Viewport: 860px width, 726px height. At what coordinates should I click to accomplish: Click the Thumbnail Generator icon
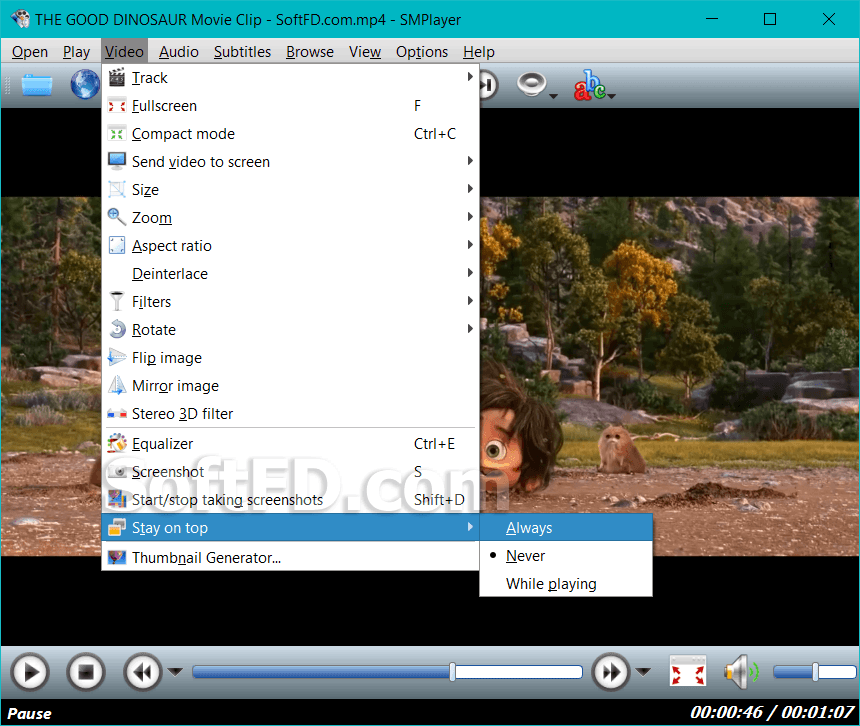[x=117, y=558]
